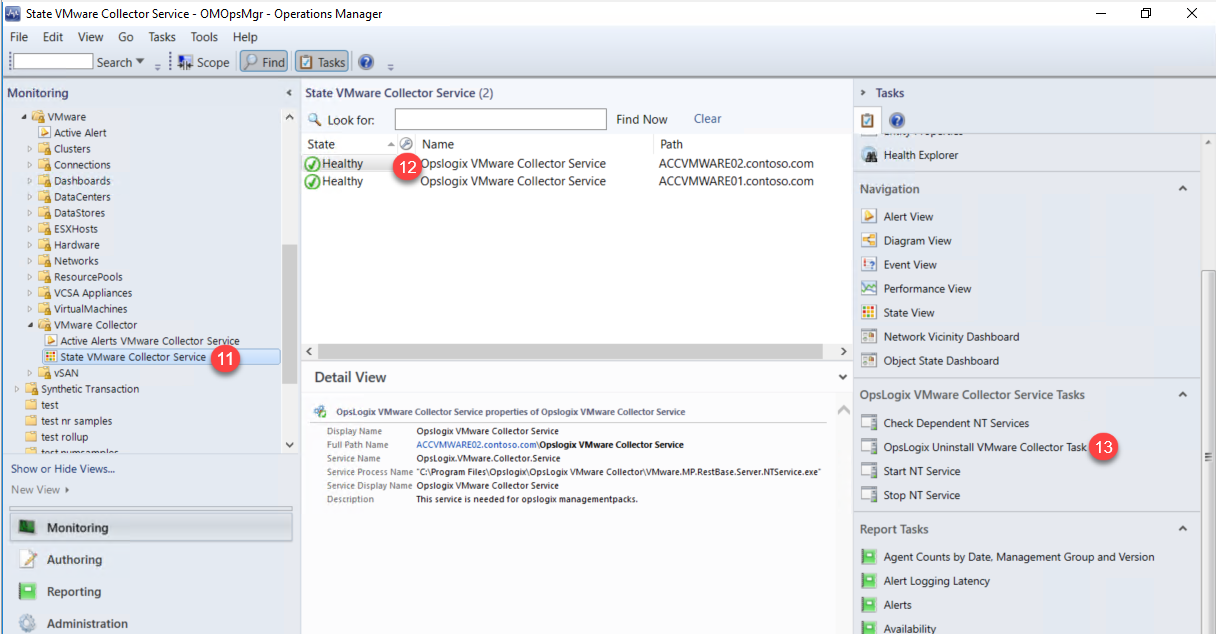The image size is (1216, 634).
Task: Run the Stop NT Service task
Action: coord(921,495)
